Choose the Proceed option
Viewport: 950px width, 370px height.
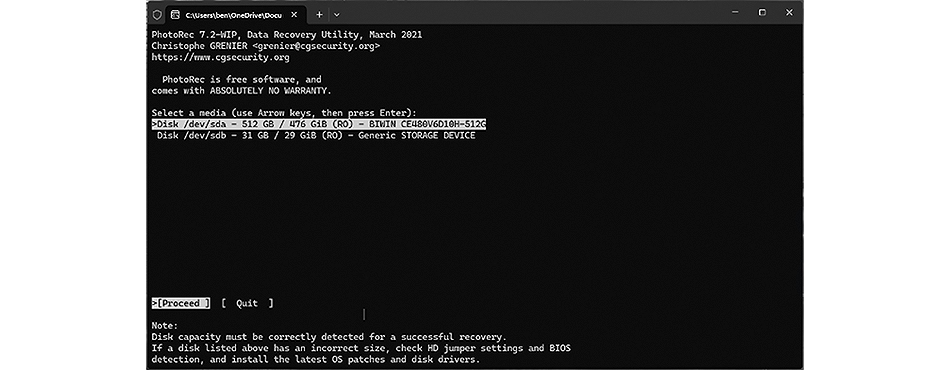[x=181, y=303]
